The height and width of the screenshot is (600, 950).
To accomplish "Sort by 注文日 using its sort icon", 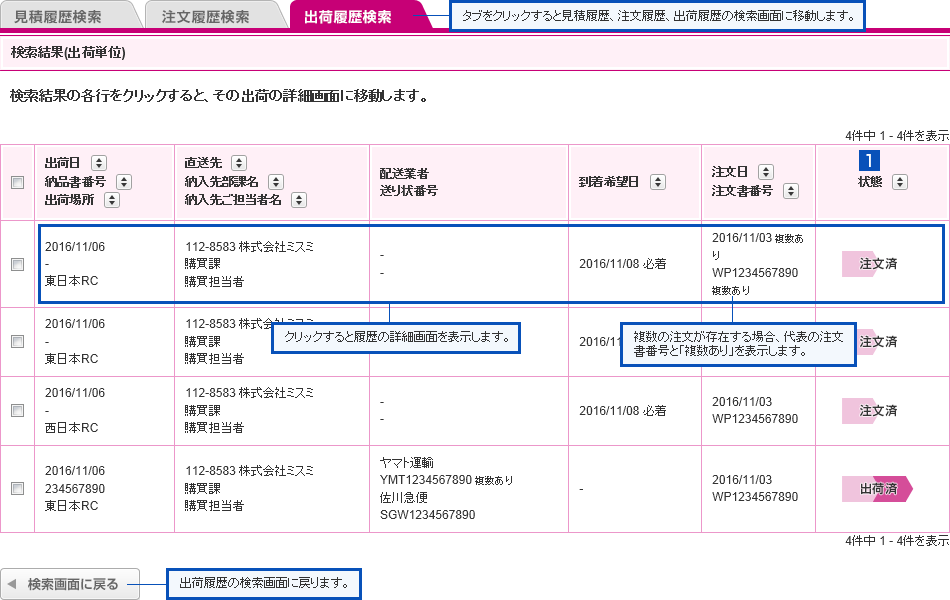I will tap(765, 172).
